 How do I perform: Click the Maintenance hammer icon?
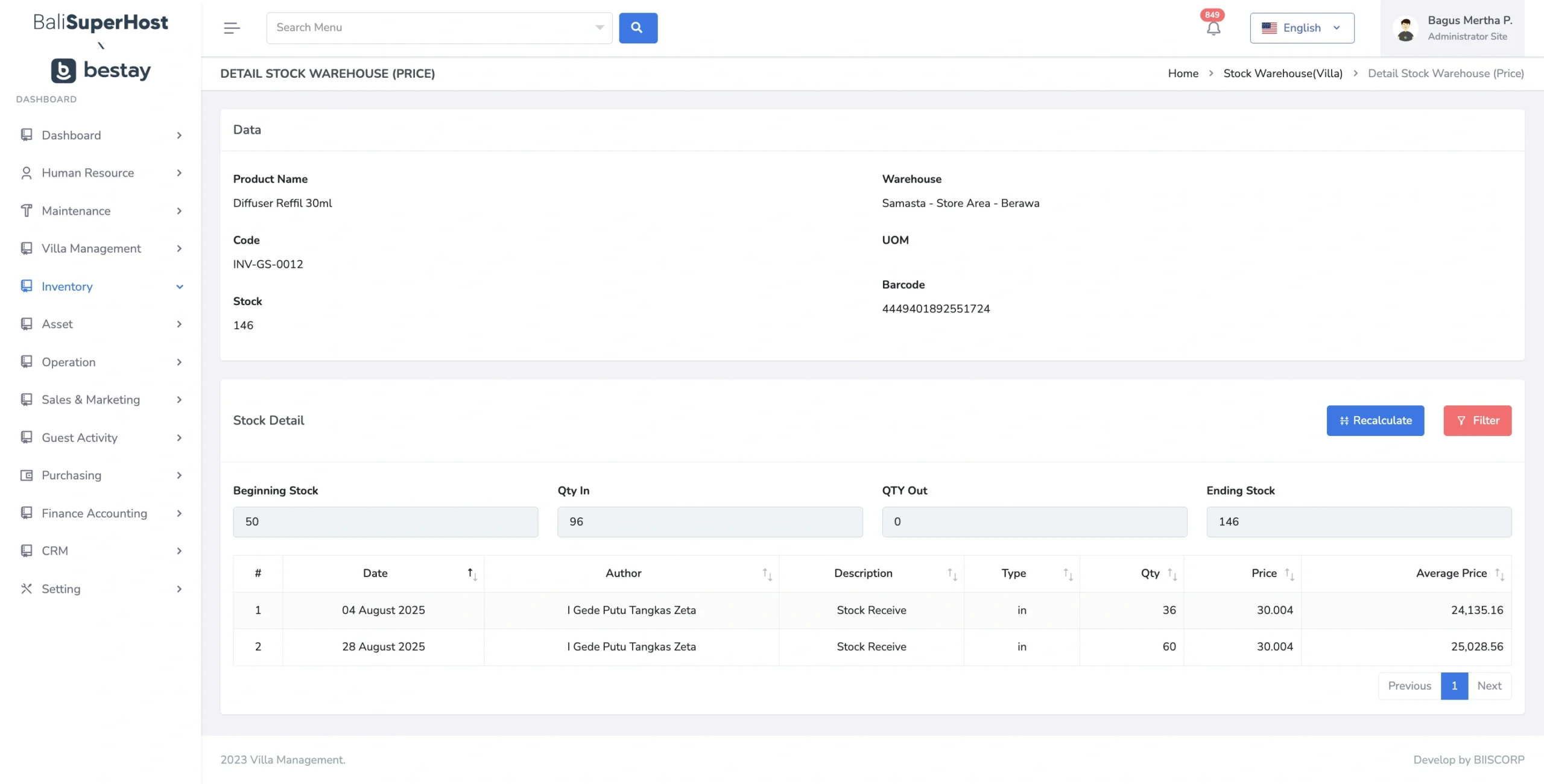pos(27,211)
